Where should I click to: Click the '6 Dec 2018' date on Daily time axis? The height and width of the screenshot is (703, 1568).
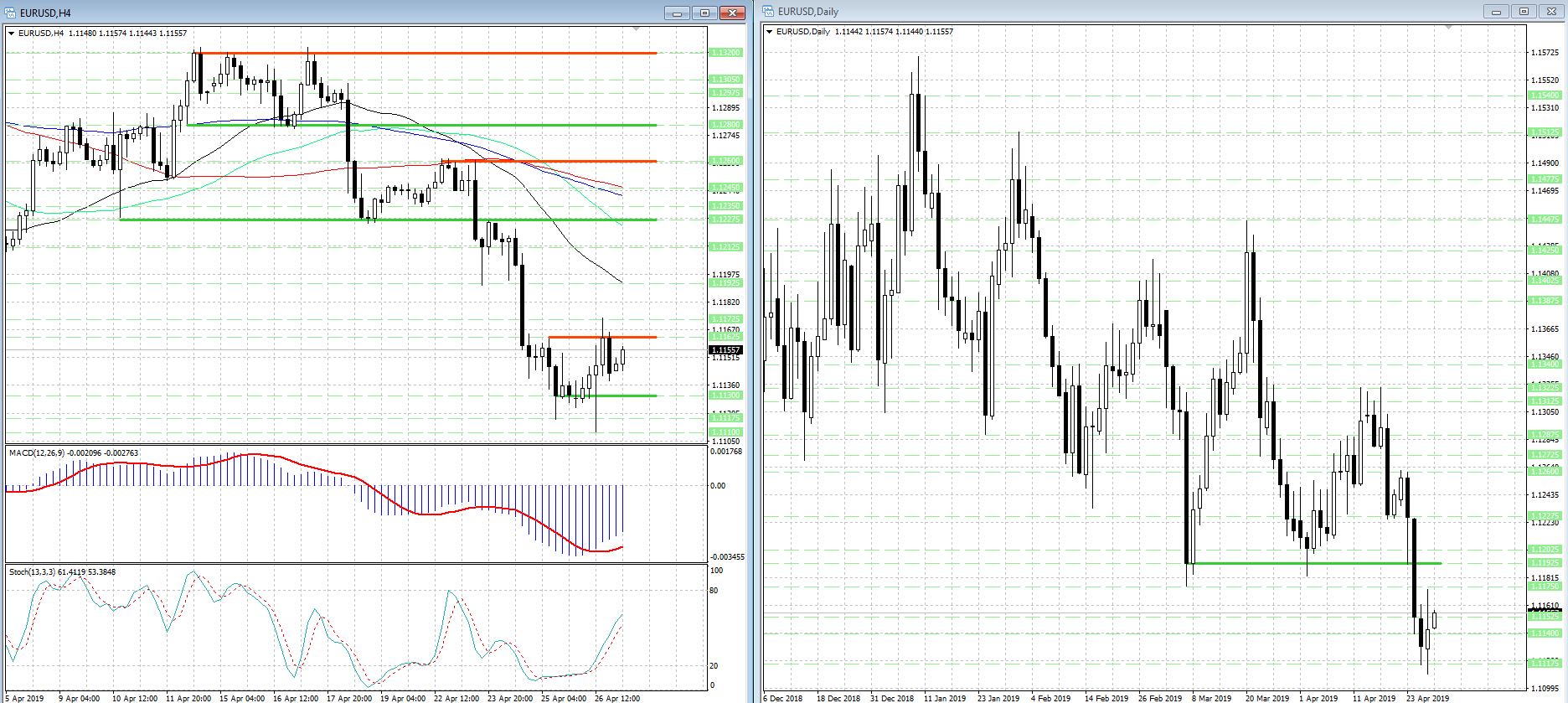tap(783, 698)
